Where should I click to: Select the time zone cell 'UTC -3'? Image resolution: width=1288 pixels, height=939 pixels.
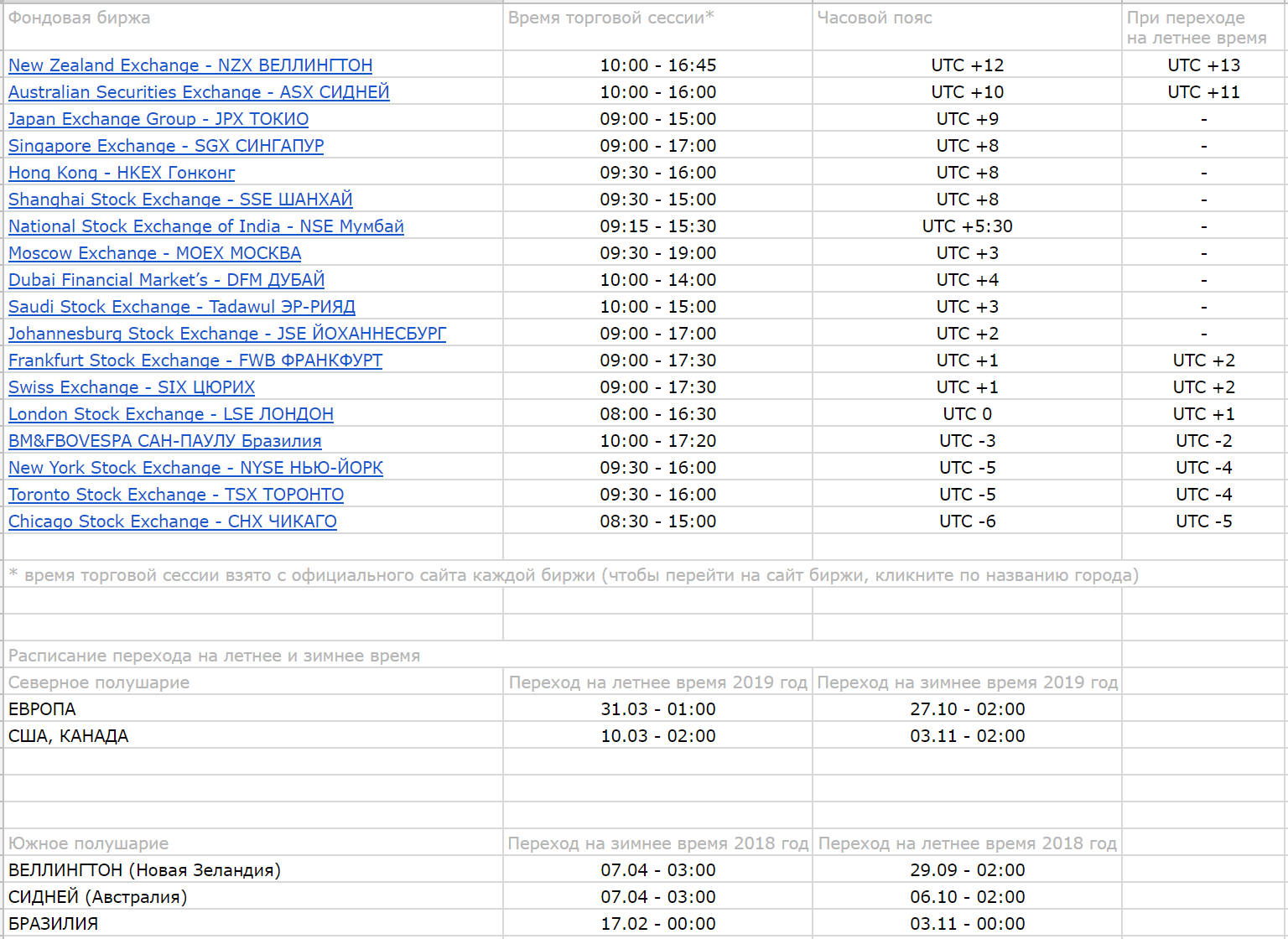tap(968, 441)
